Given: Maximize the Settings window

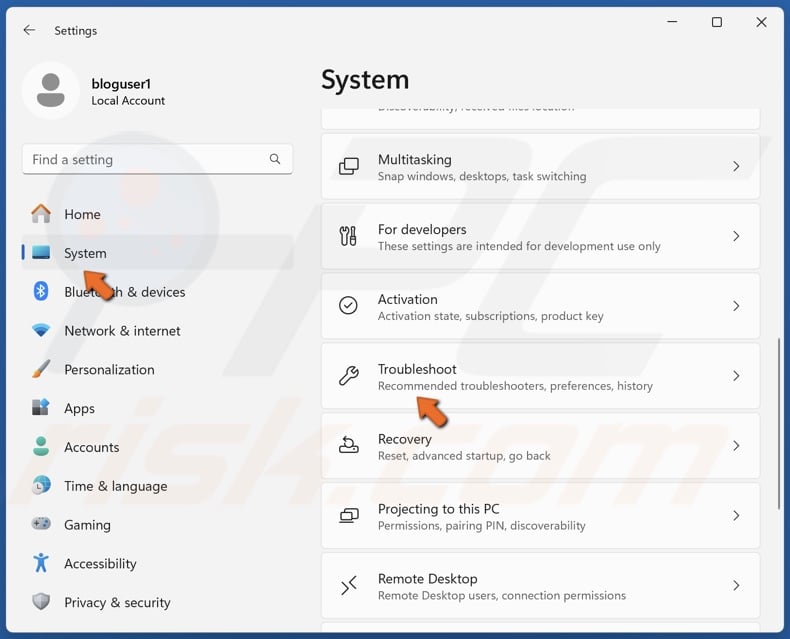Looking at the screenshot, I should coord(716,22).
